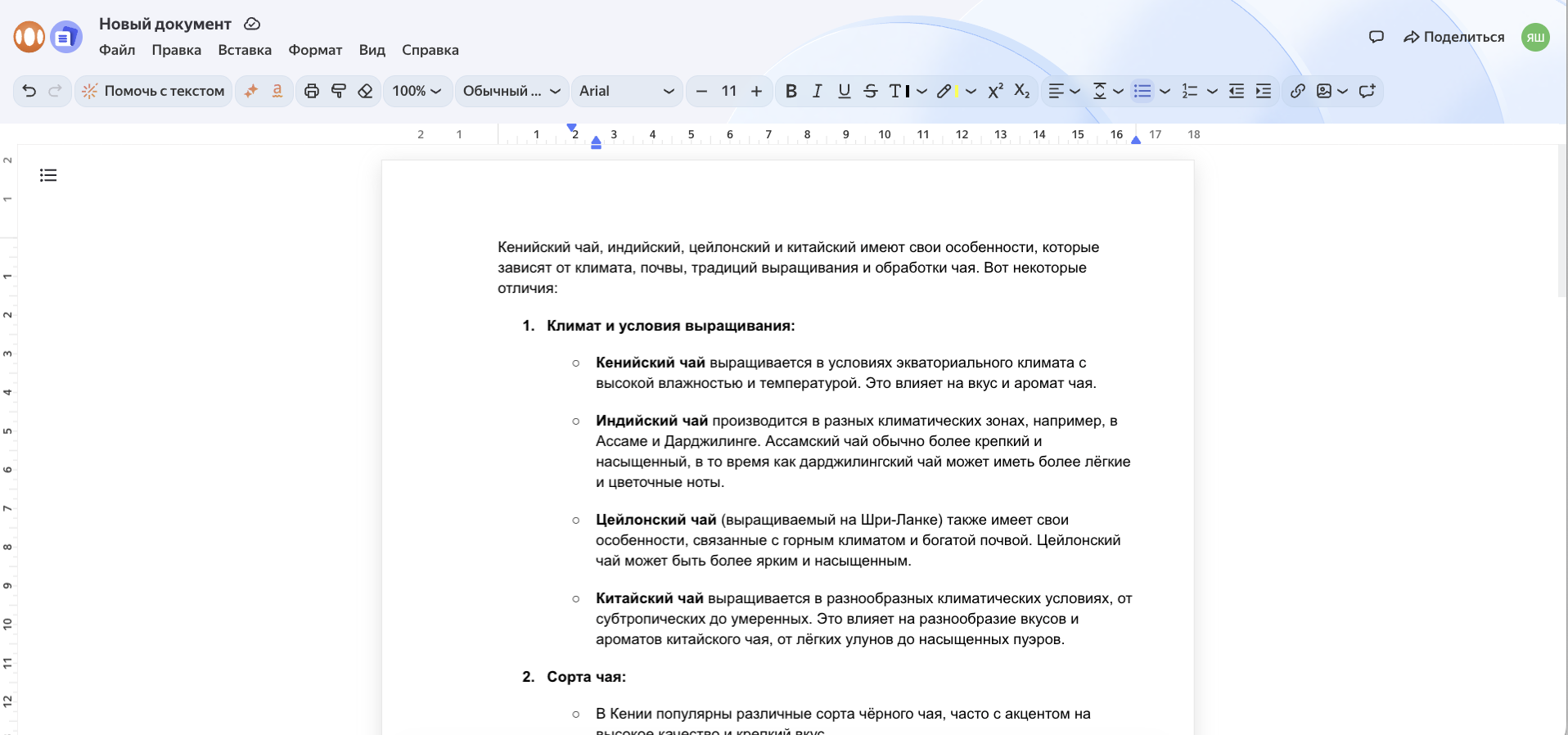Redo the undone action

[56, 91]
